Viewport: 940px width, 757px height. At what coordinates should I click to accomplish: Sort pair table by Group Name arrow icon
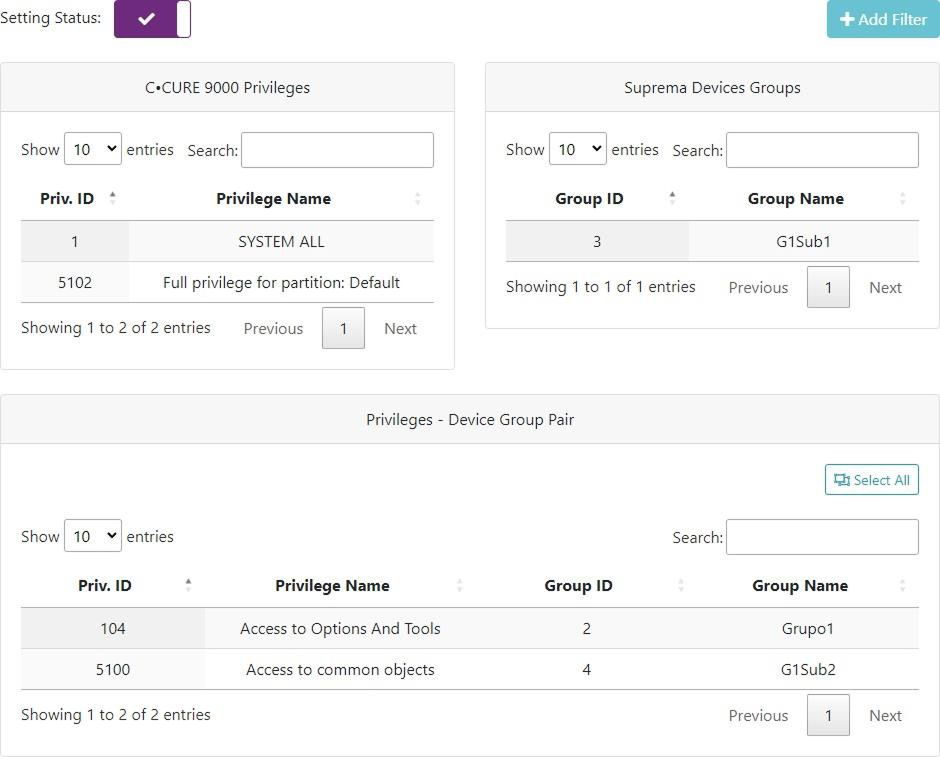(x=902, y=585)
